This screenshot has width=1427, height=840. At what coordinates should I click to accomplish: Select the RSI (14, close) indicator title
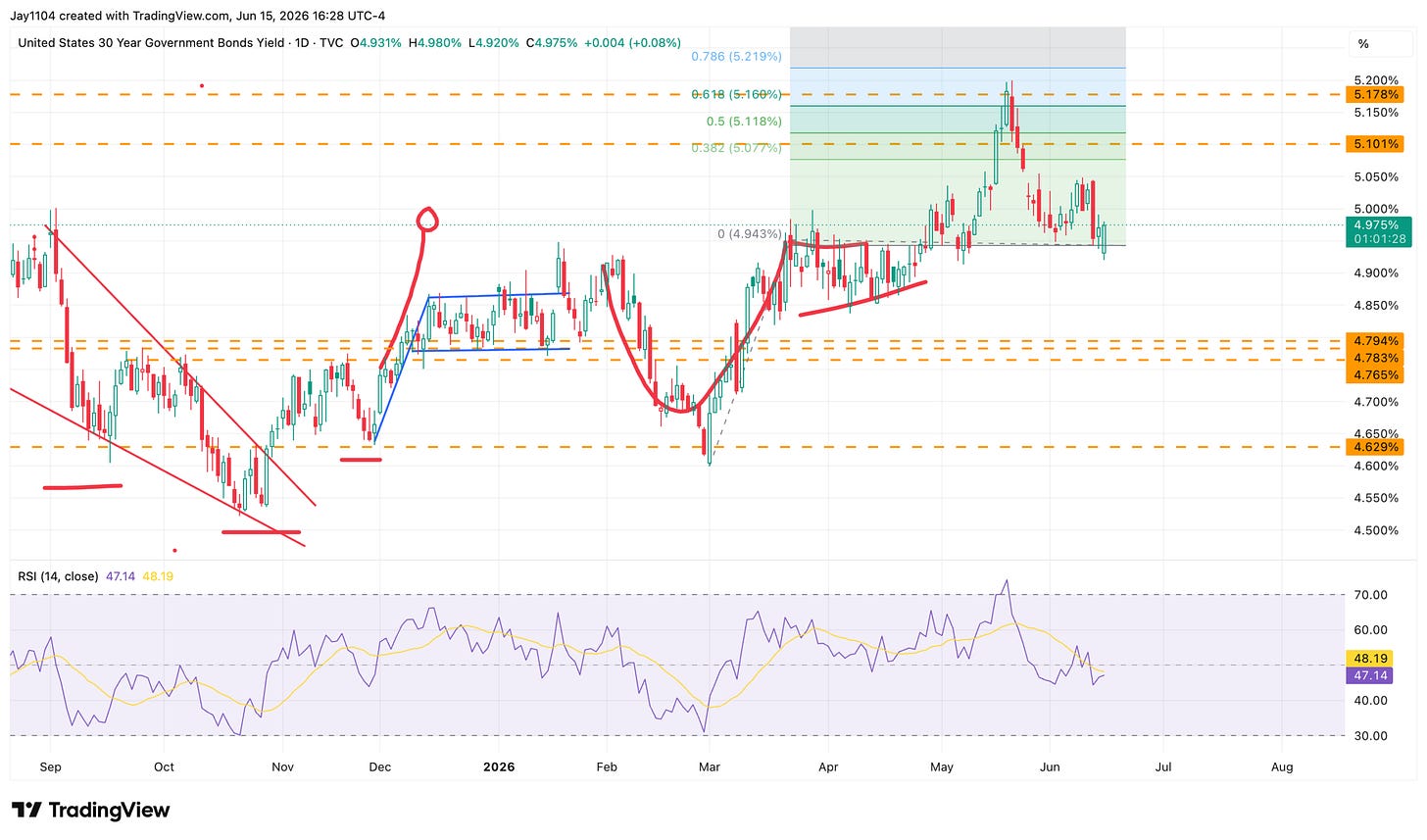pos(58,576)
